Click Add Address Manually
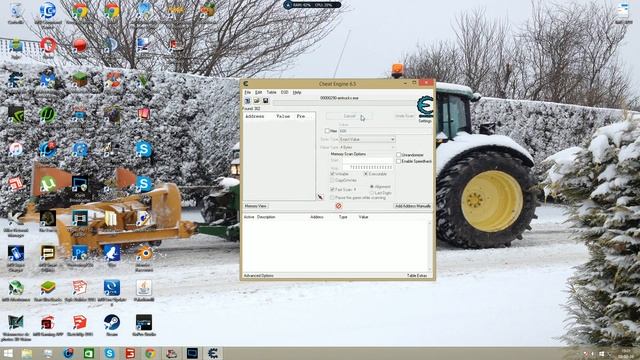640x360 pixels. (413, 206)
